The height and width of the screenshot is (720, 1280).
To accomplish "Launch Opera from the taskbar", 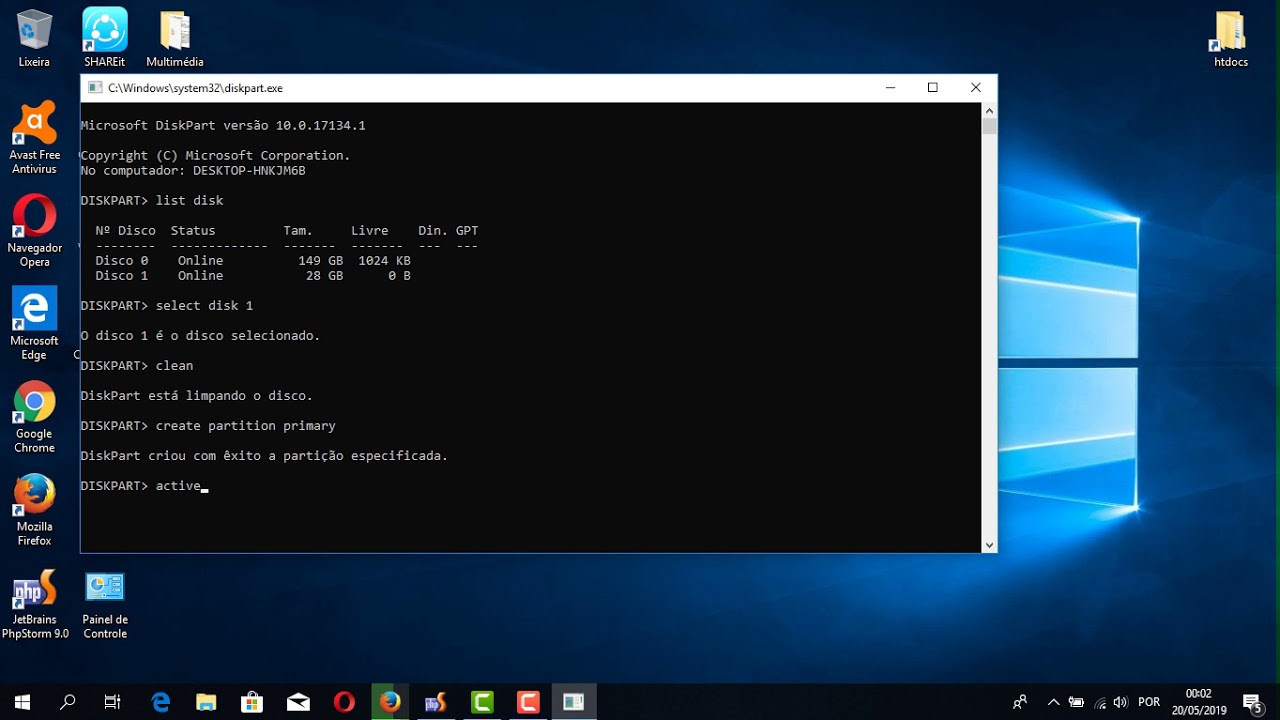I will (x=344, y=702).
